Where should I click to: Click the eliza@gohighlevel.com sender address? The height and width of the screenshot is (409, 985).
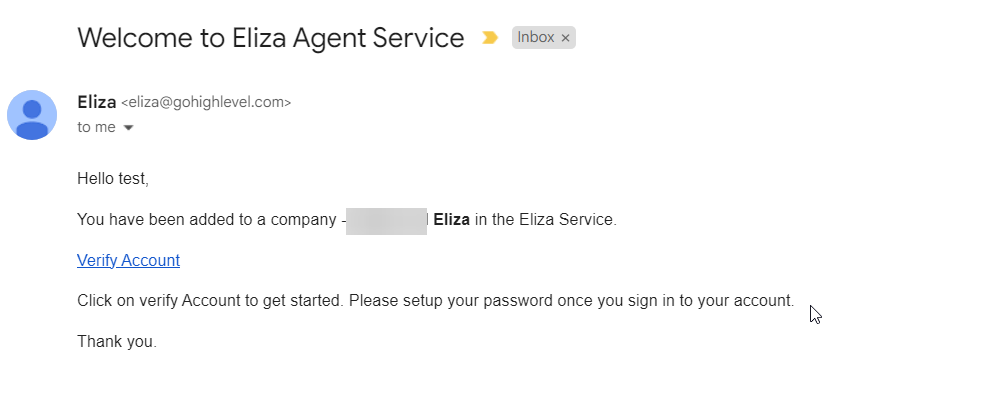coord(206,102)
